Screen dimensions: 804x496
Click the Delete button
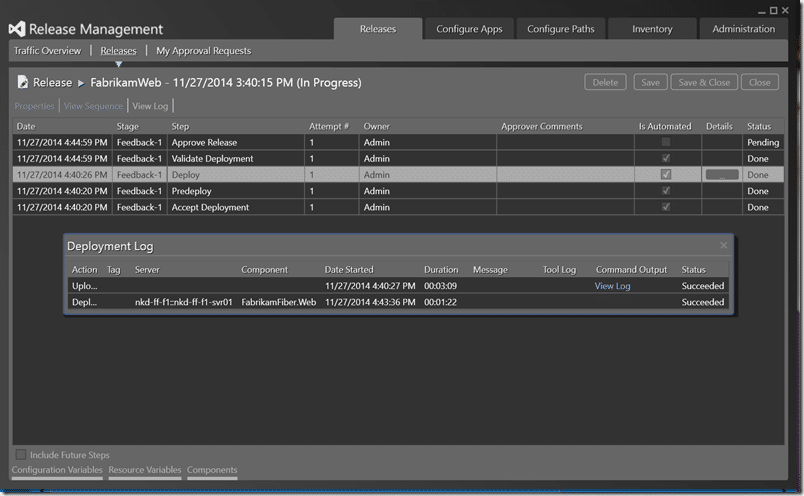point(605,82)
